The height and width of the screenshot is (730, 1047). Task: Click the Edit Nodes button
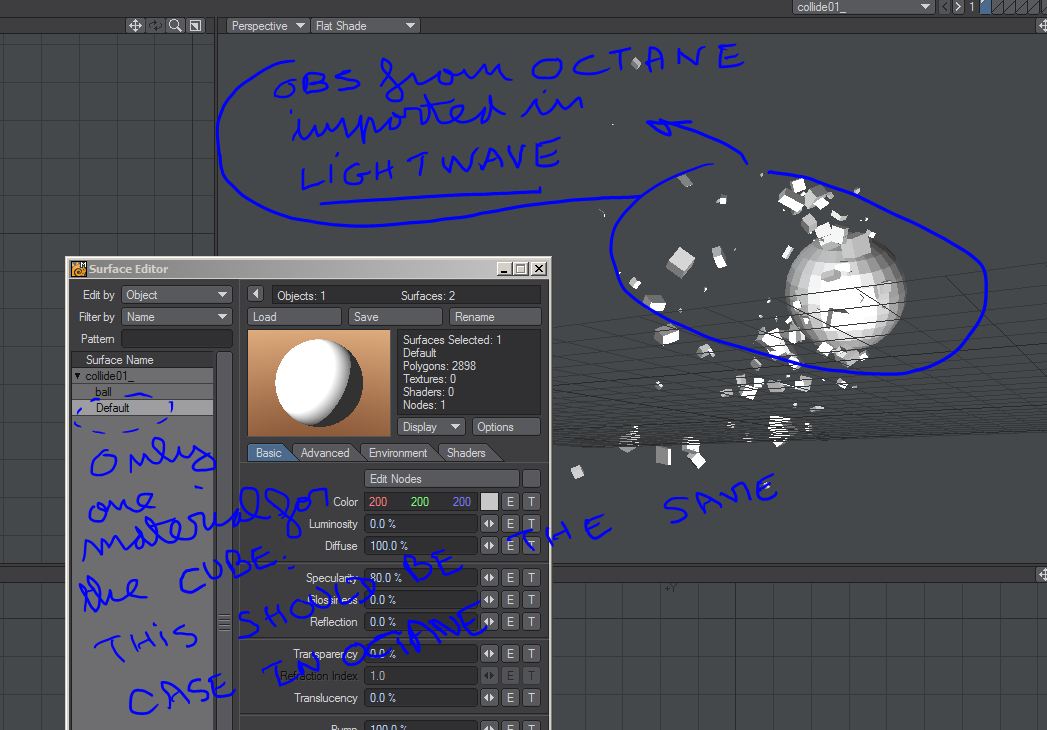click(441, 479)
